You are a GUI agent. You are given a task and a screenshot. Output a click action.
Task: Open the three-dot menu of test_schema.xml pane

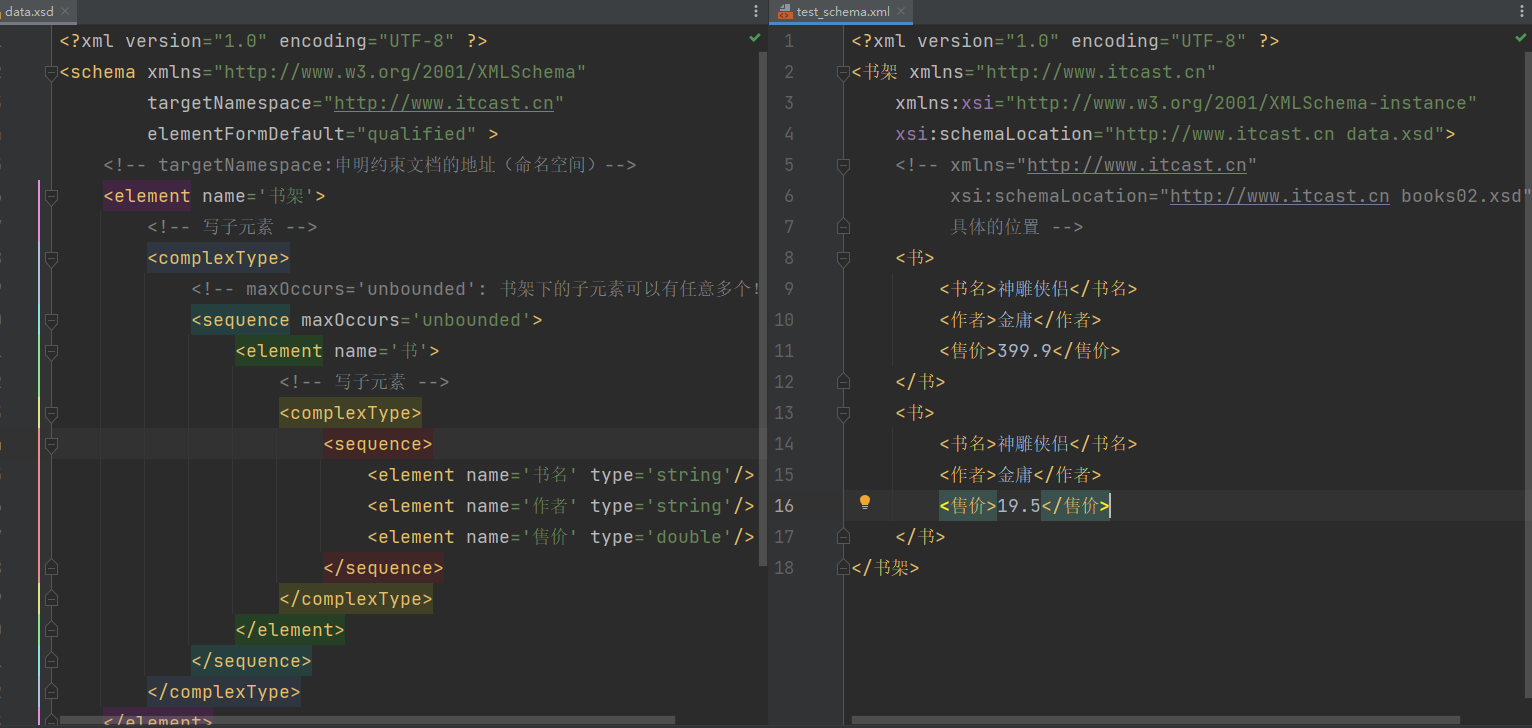click(1521, 11)
